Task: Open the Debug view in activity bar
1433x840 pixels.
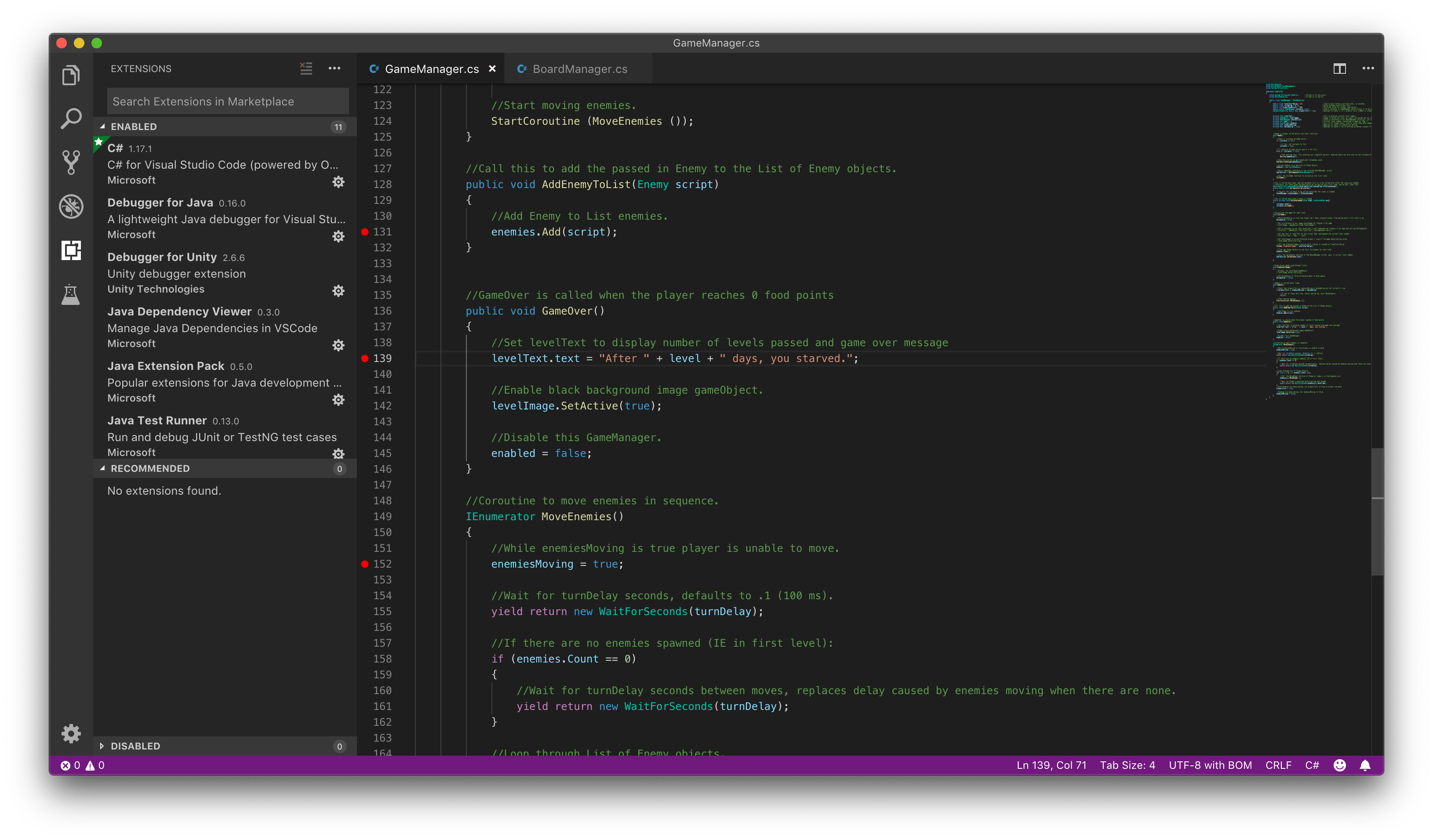Action: coord(71,206)
